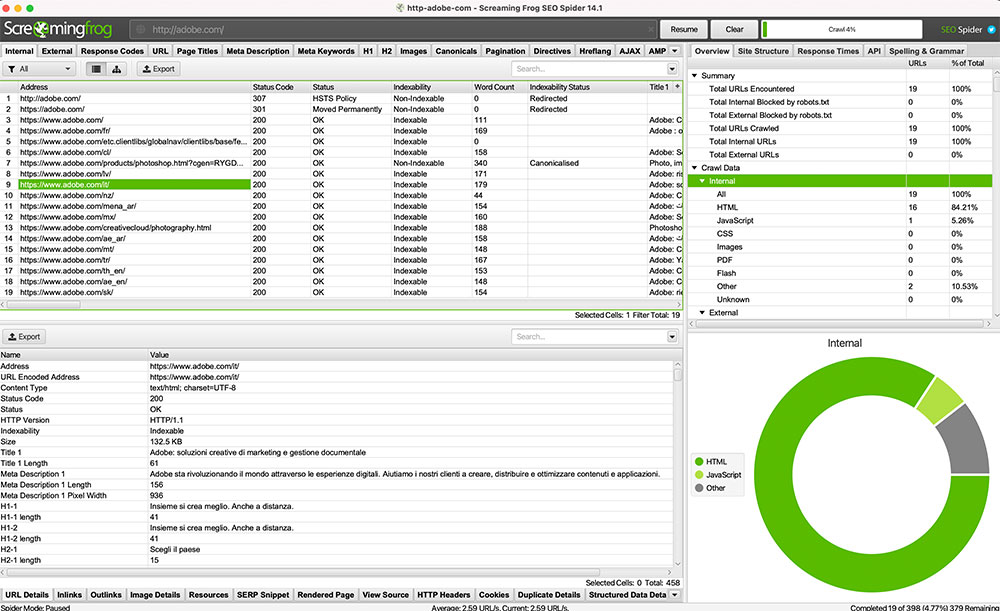Open the All filter dropdown
This screenshot has width=1000, height=611.
coord(40,69)
